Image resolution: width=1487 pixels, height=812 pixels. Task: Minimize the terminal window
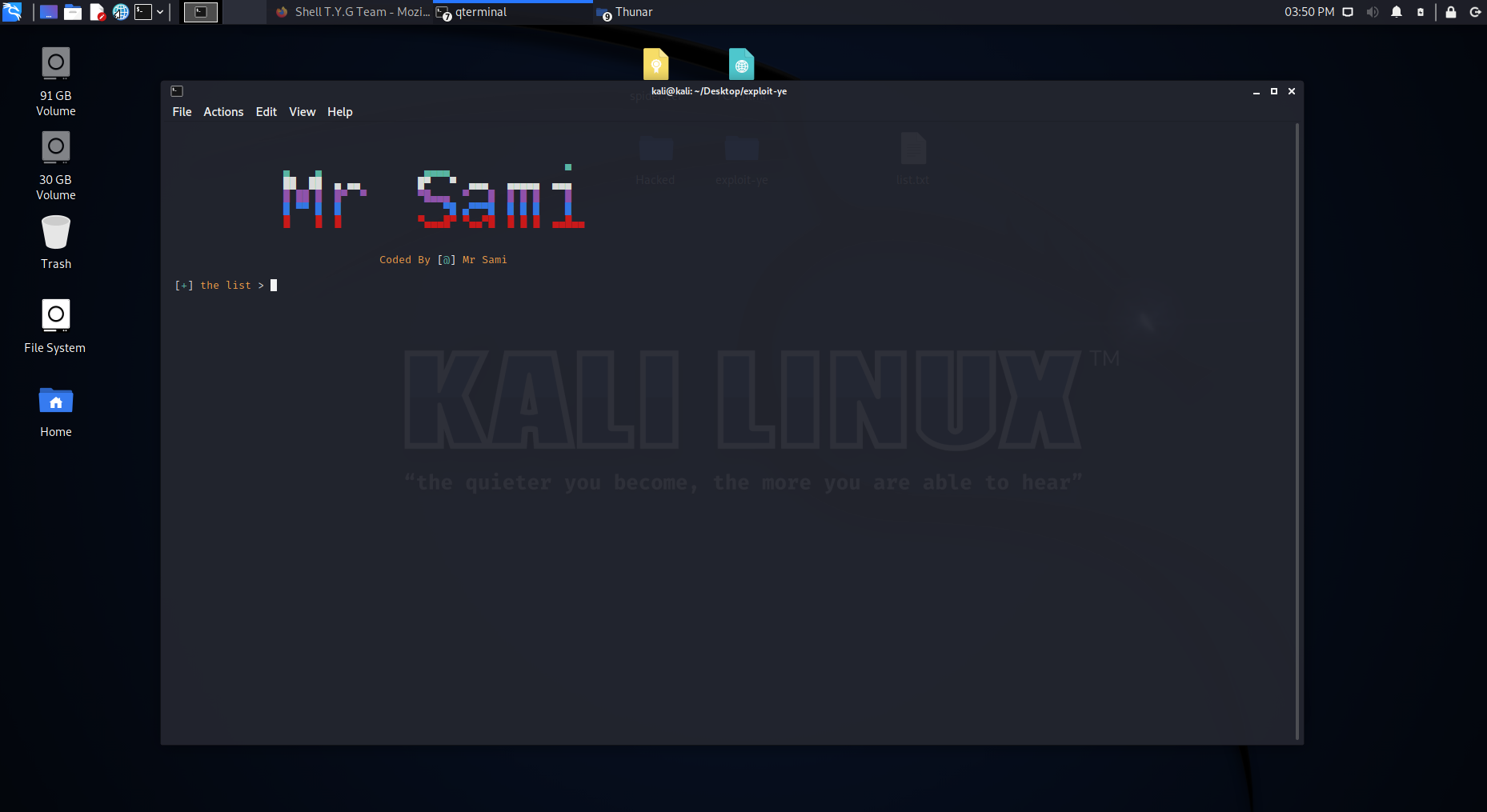1257,91
